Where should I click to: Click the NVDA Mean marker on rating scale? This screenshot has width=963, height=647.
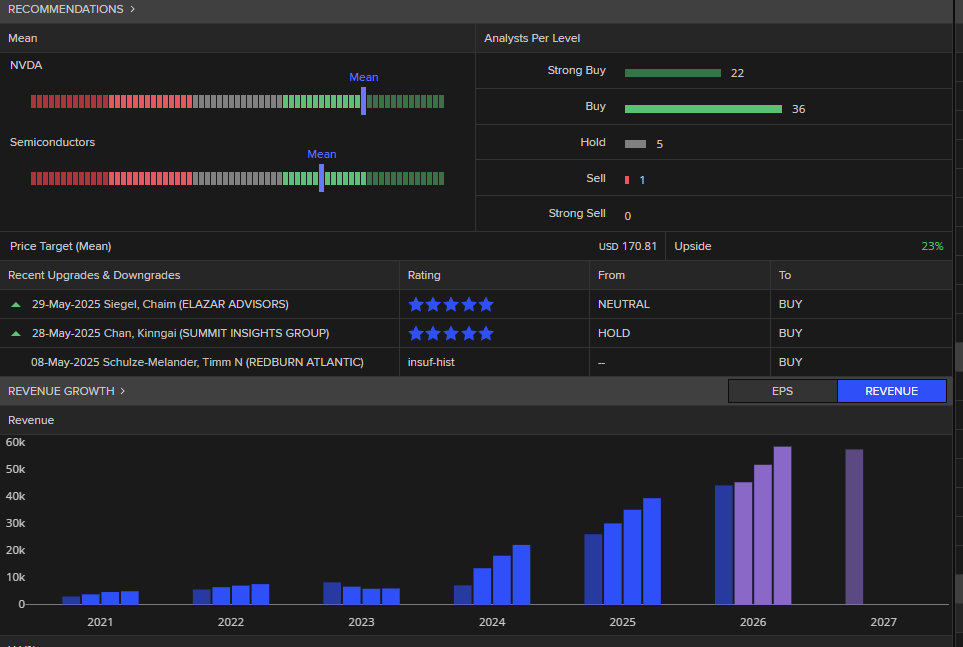coord(363,100)
